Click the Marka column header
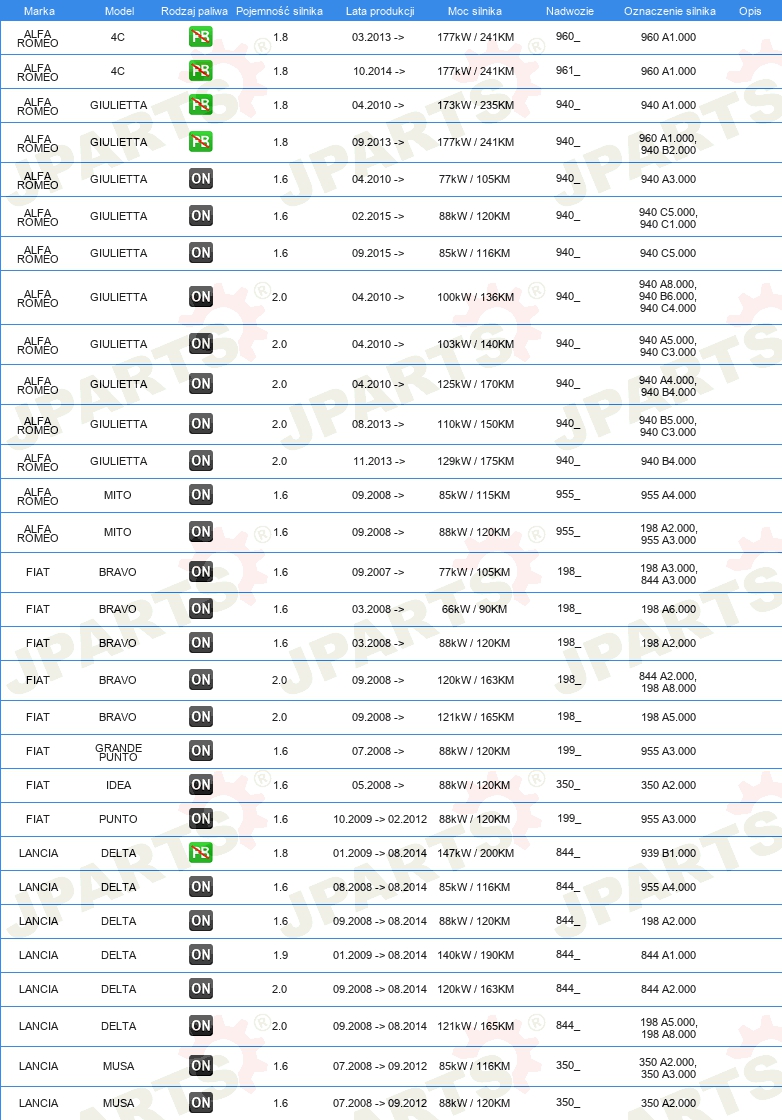The height and width of the screenshot is (1120, 782). coord(39,11)
